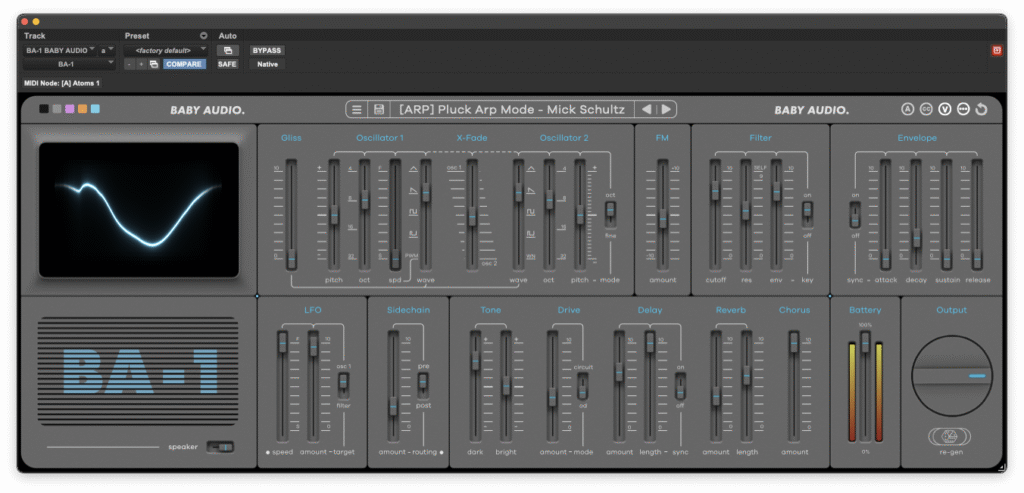1024x493 pixels.
Task: Click the plus next preset button
Action: (x=141, y=64)
